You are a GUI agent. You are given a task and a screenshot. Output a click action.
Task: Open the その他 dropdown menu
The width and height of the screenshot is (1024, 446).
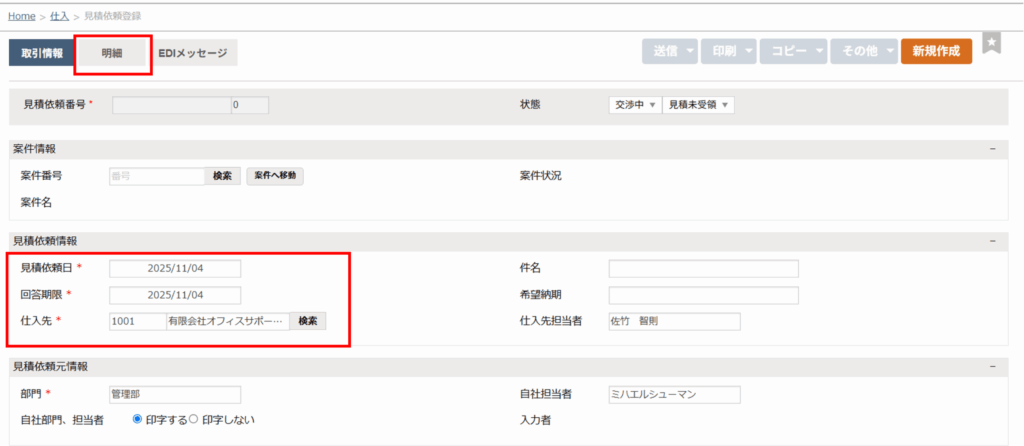pos(864,52)
